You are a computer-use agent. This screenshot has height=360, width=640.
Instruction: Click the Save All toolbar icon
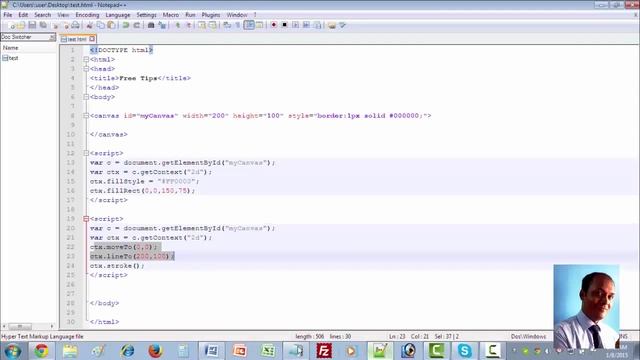click(x=42, y=25)
